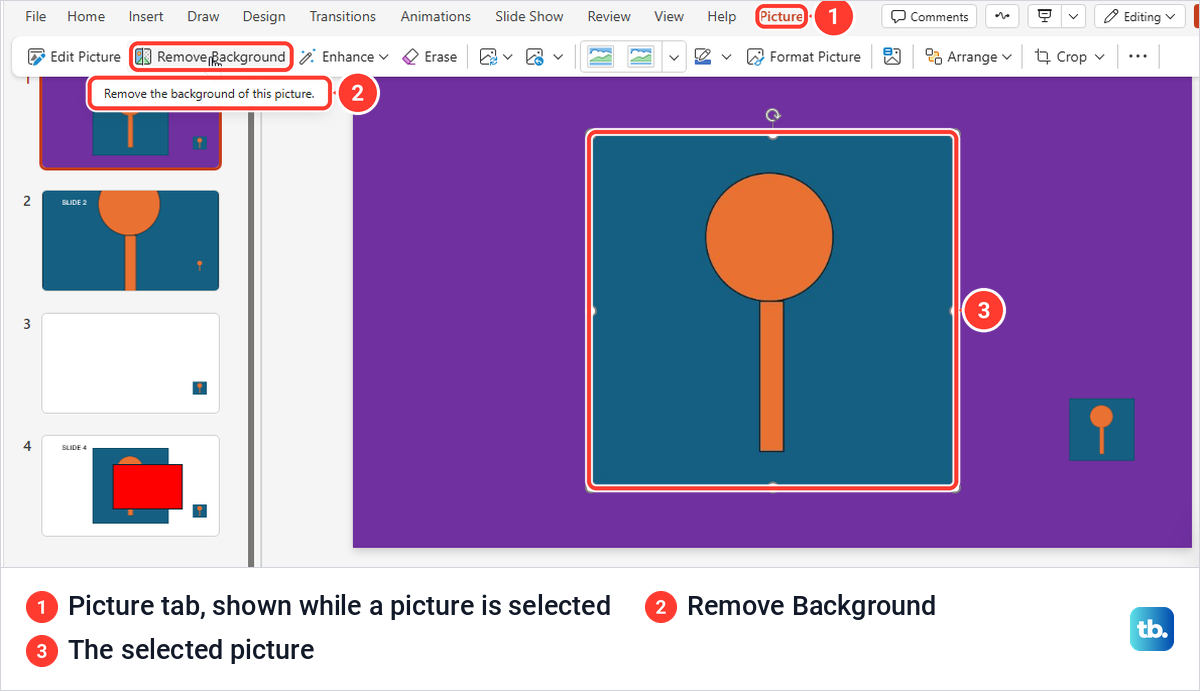Click the Alt Text picture icon
Image resolution: width=1200 pixels, height=691 pixels.
892,57
